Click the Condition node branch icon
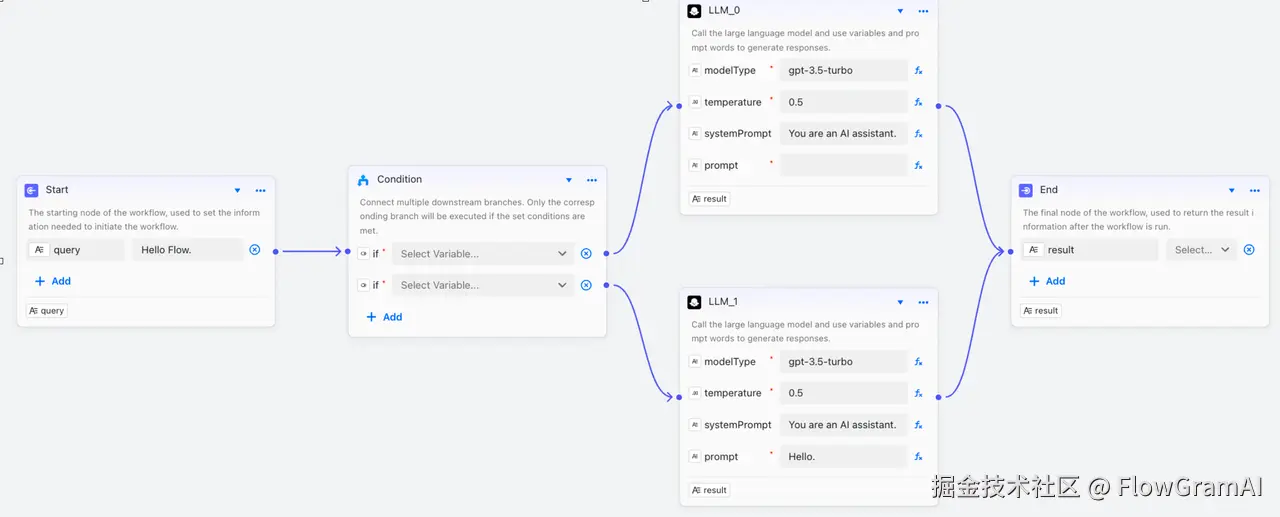This screenshot has width=1280, height=517. point(363,180)
